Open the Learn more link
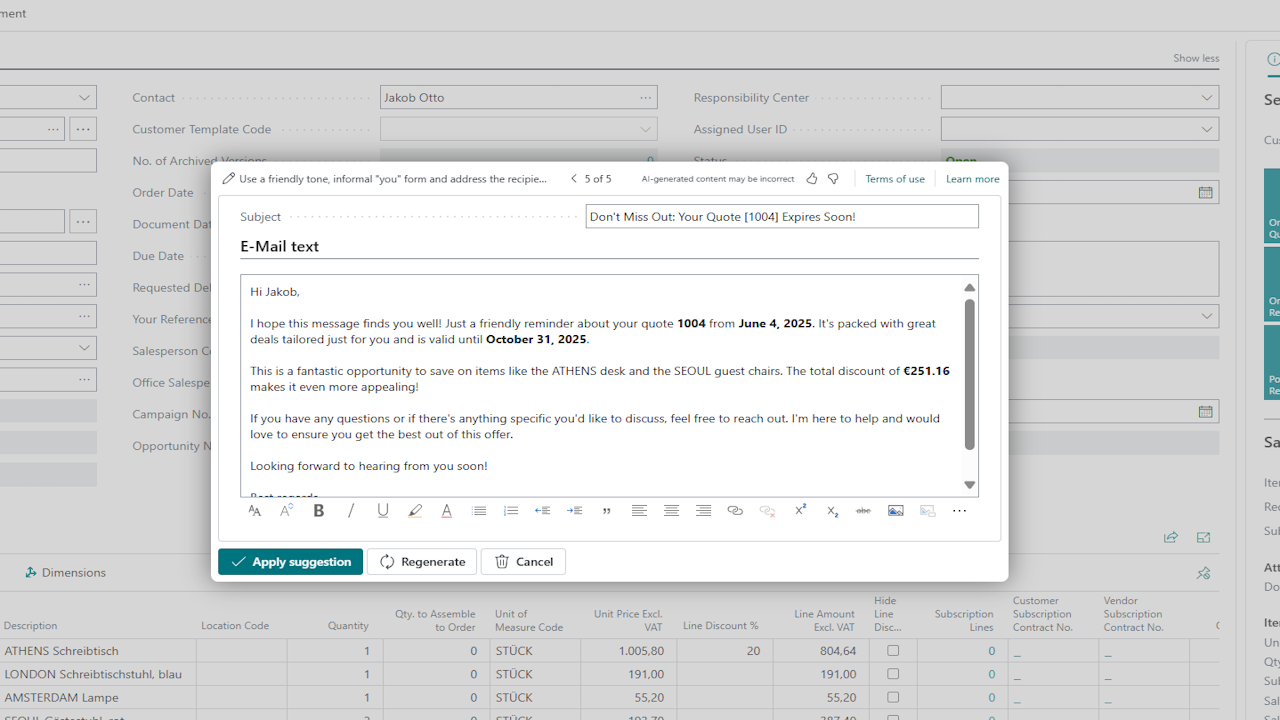 coord(972,179)
